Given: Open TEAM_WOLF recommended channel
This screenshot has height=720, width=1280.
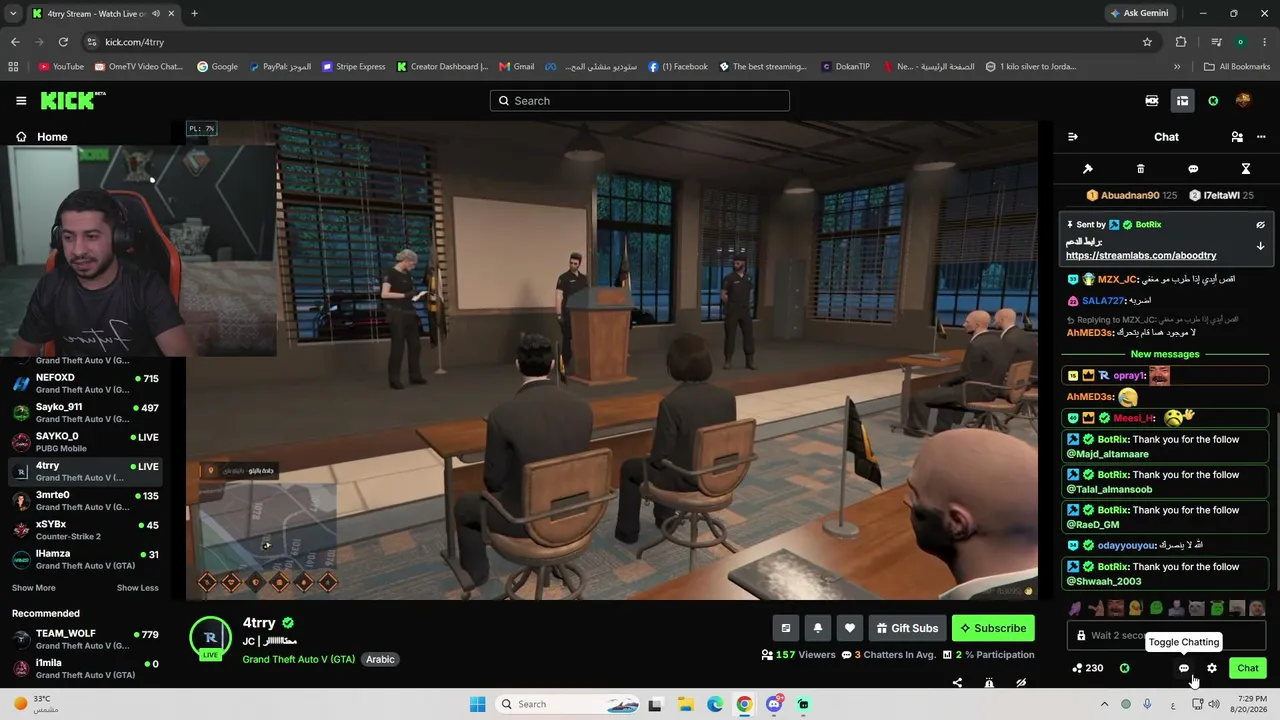Looking at the screenshot, I should pyautogui.click(x=85, y=639).
